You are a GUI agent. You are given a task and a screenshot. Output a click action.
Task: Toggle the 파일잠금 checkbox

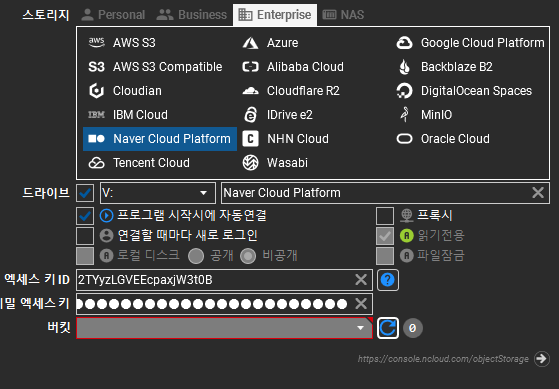[x=385, y=256]
